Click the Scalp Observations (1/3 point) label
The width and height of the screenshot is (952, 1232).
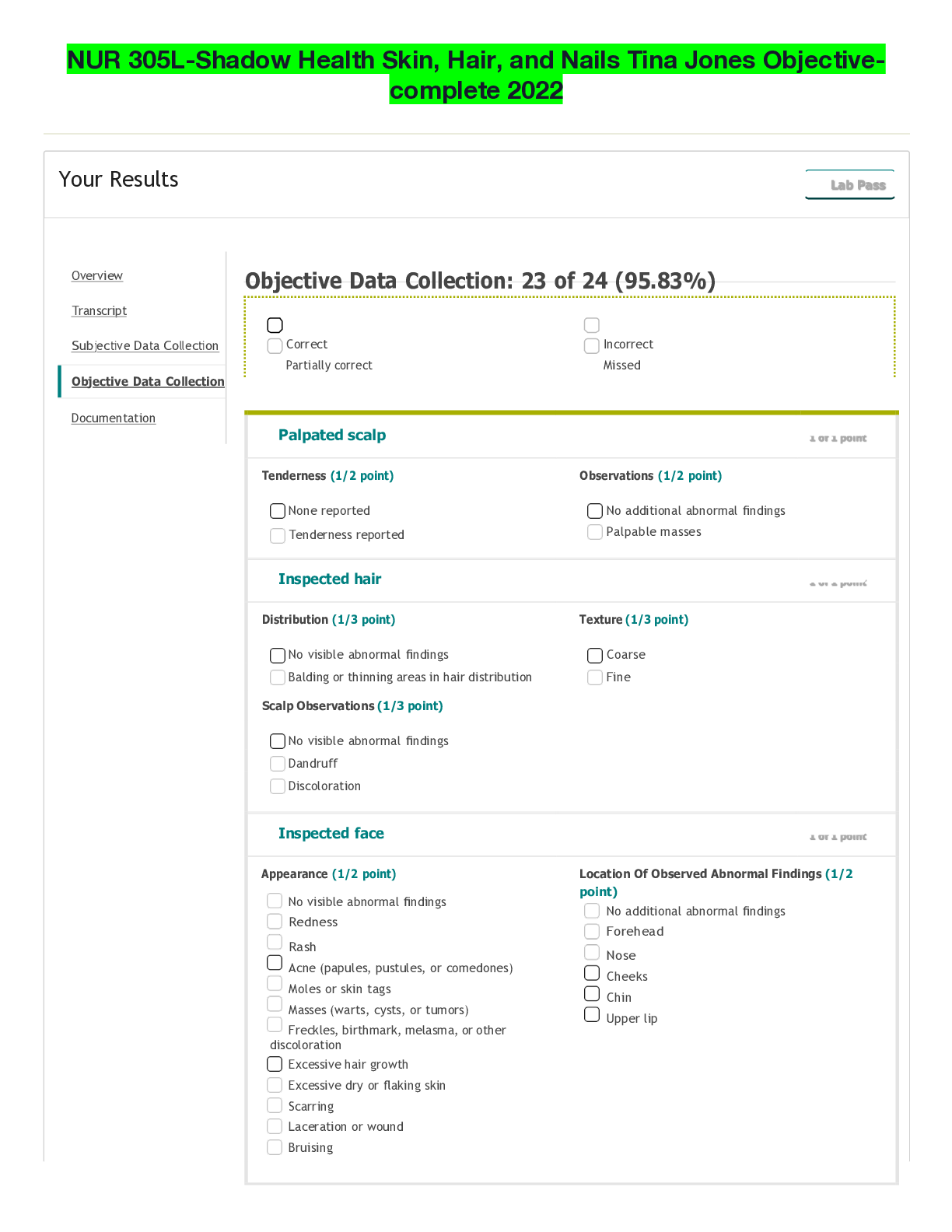point(352,706)
